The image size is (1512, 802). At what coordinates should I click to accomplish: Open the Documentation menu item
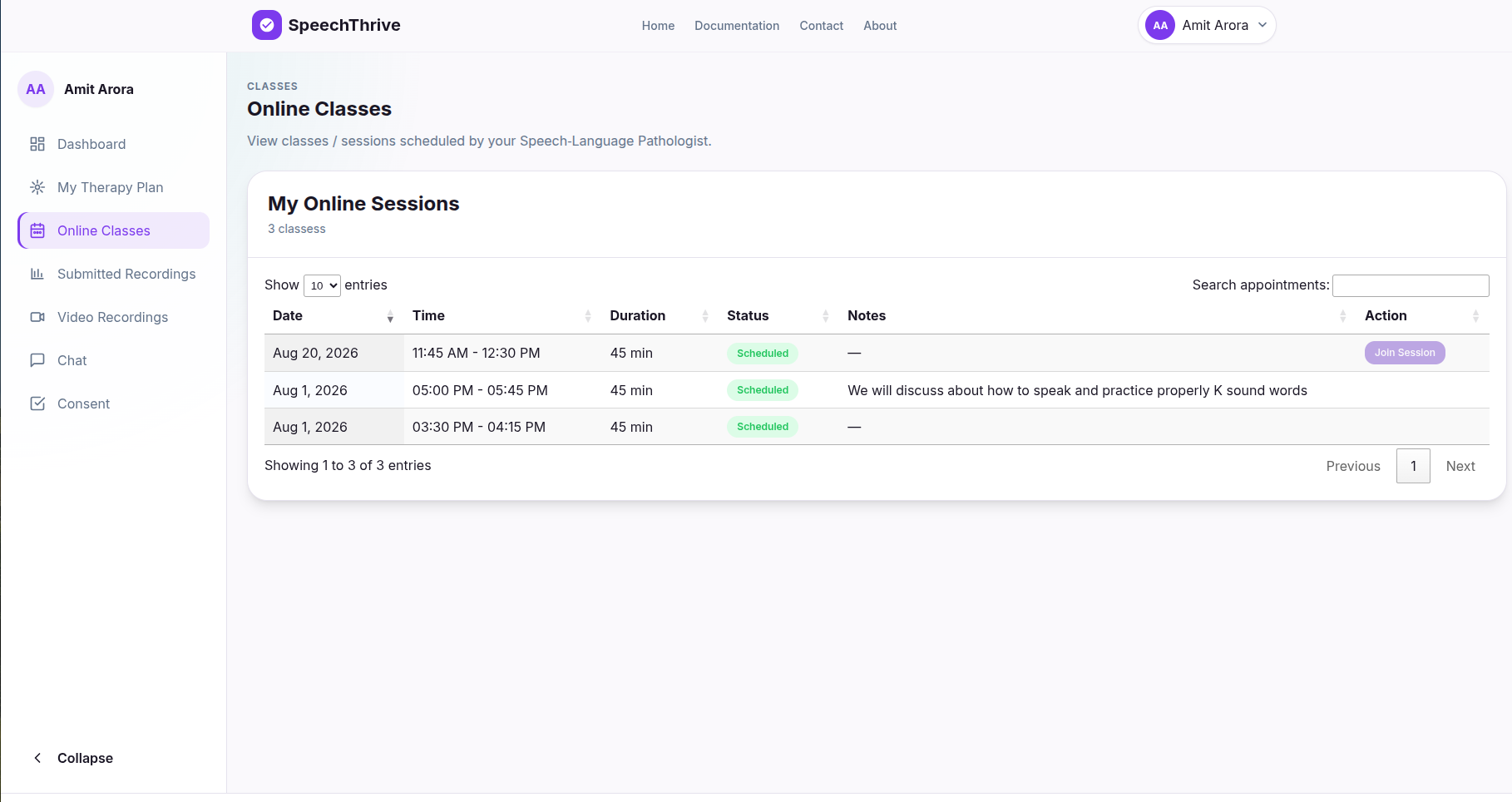tap(737, 26)
